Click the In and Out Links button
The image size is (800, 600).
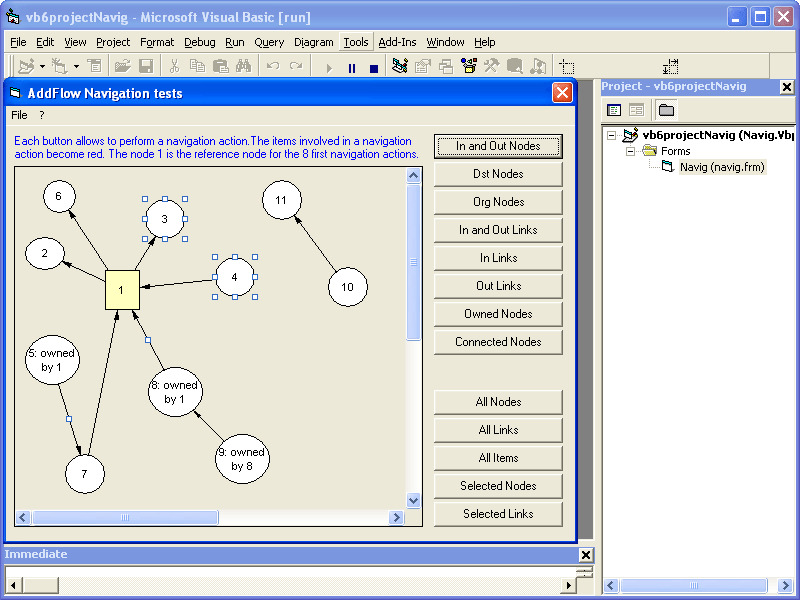498,230
